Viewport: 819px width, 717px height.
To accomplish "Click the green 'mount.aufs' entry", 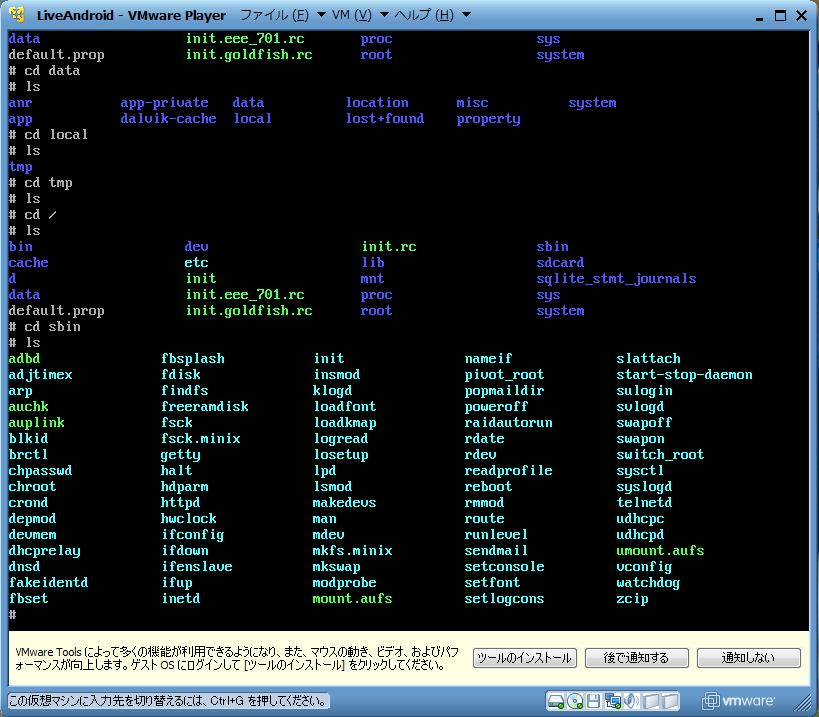I will (x=353, y=598).
